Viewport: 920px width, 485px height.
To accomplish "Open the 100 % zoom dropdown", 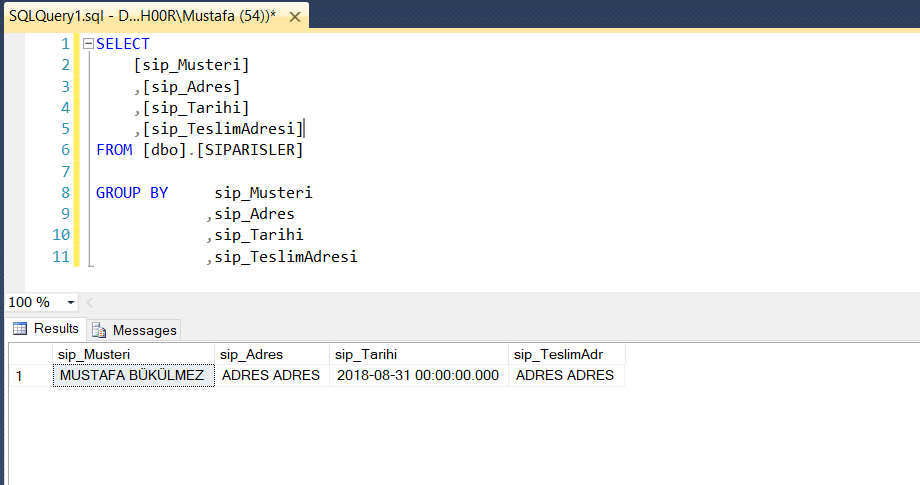I will (x=71, y=302).
